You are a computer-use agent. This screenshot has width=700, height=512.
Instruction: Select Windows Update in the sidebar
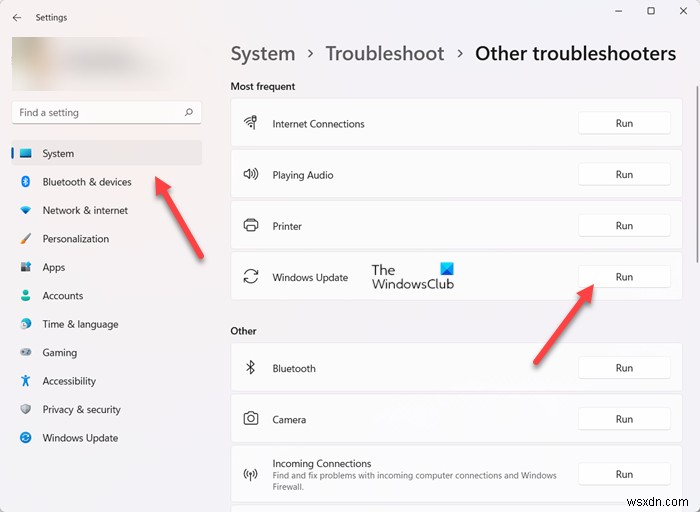coord(107,438)
